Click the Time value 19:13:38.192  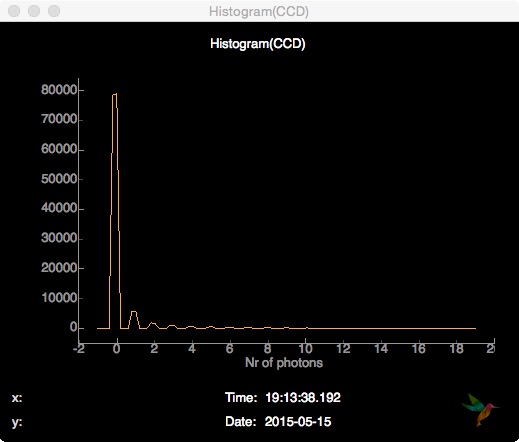point(303,397)
